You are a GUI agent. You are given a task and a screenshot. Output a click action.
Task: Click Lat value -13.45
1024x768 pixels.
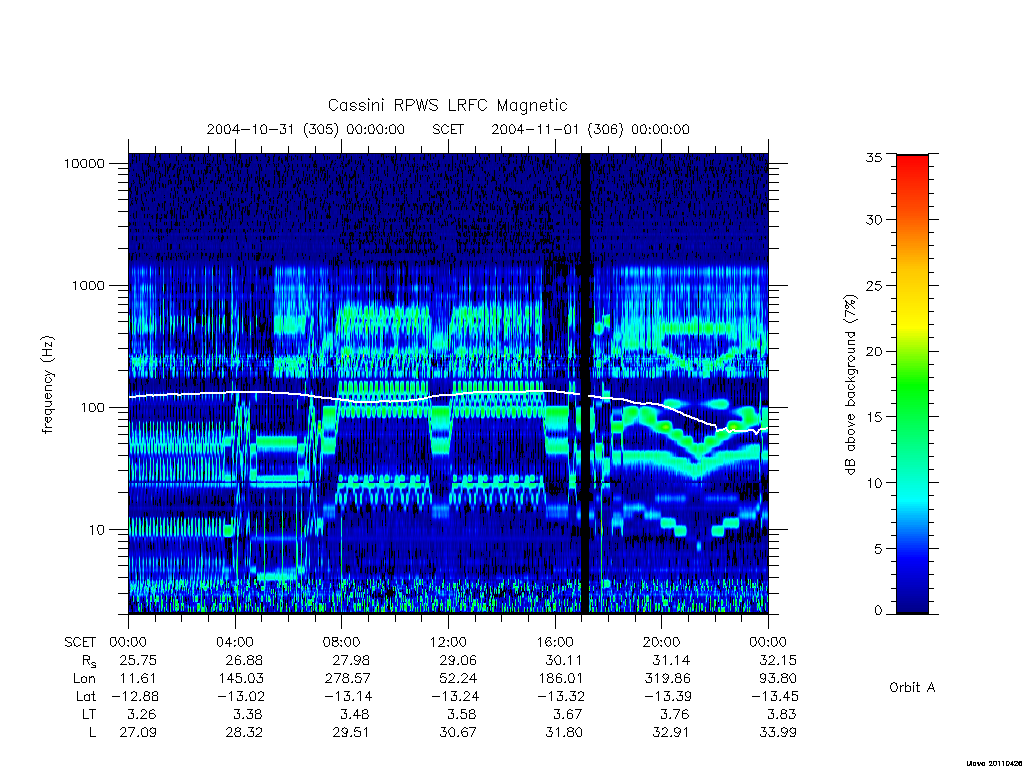point(773,697)
